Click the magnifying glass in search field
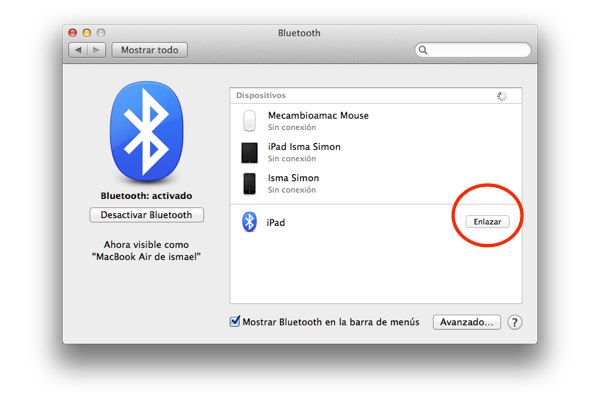The image size is (600, 400). point(425,49)
